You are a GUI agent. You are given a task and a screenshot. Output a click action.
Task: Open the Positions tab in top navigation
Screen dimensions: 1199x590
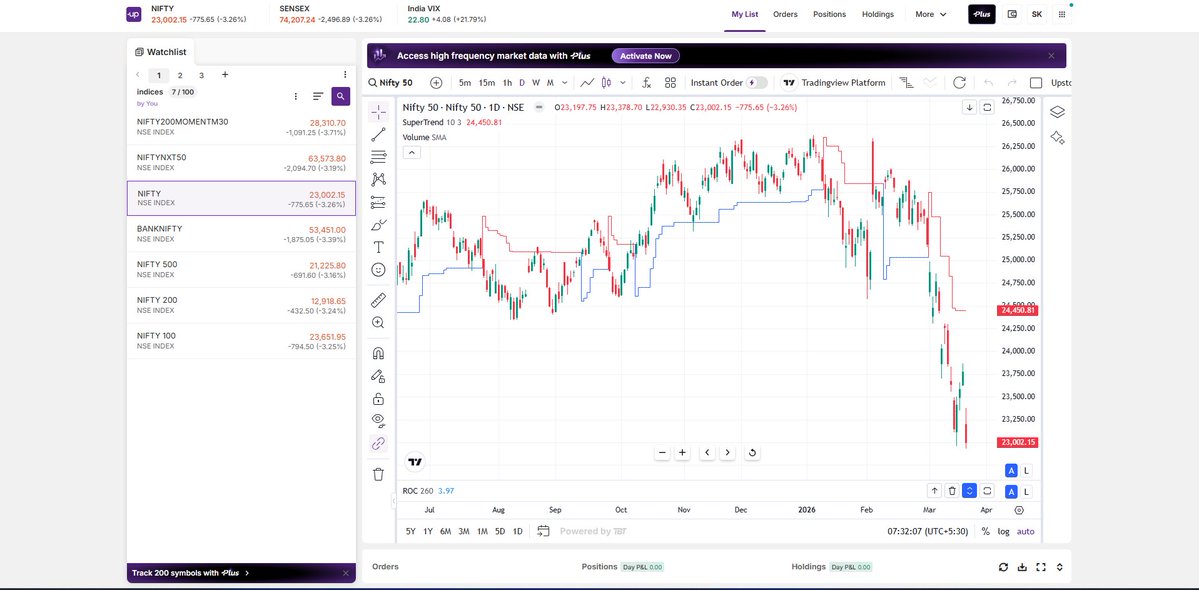[x=830, y=14]
